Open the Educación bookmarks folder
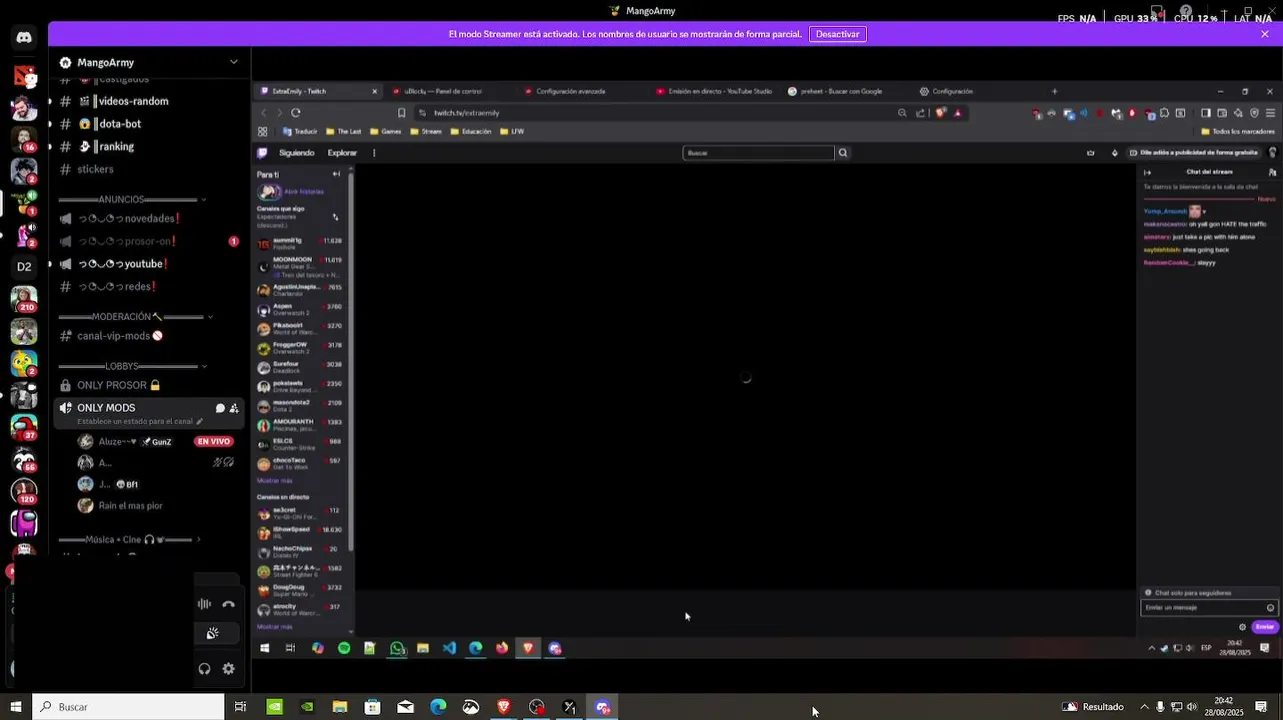The image size is (1283, 720). click(x=471, y=131)
